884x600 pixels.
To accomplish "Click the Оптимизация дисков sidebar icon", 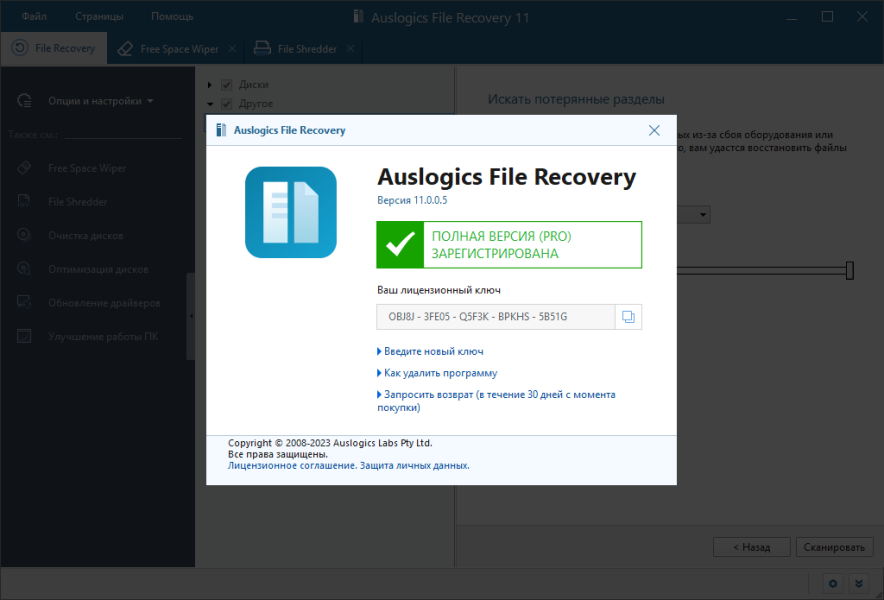I will click(x=24, y=268).
